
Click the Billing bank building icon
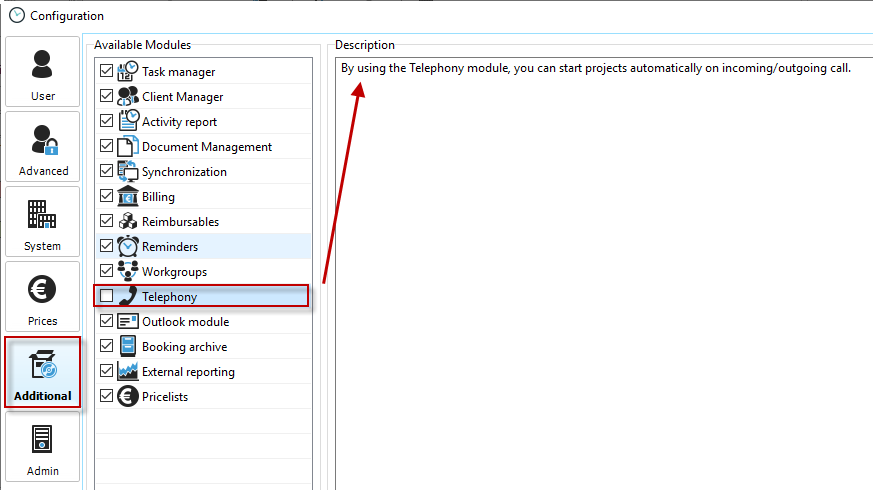[x=127, y=197]
